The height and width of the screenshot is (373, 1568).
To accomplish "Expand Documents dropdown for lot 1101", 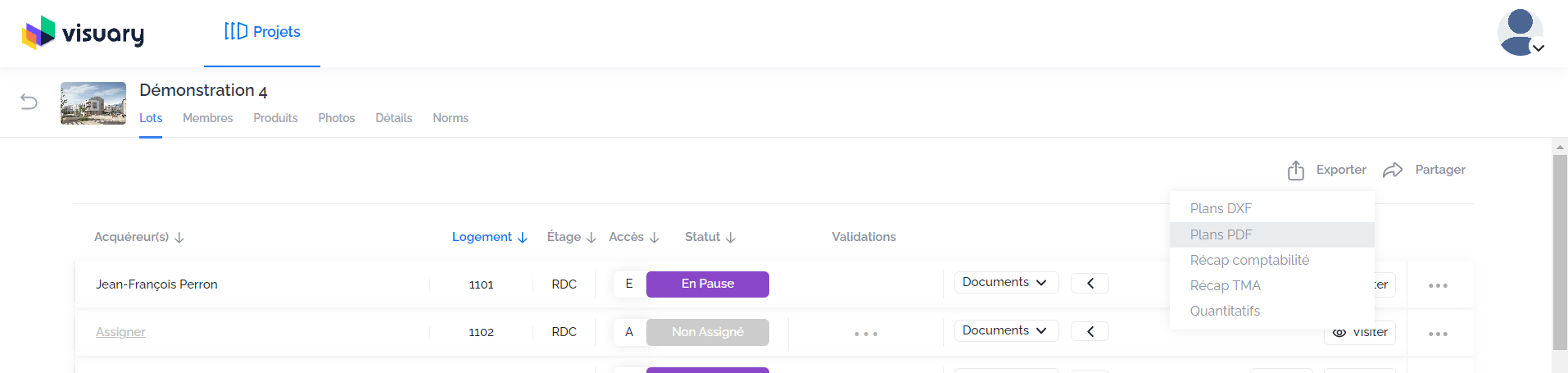I will click(1006, 282).
